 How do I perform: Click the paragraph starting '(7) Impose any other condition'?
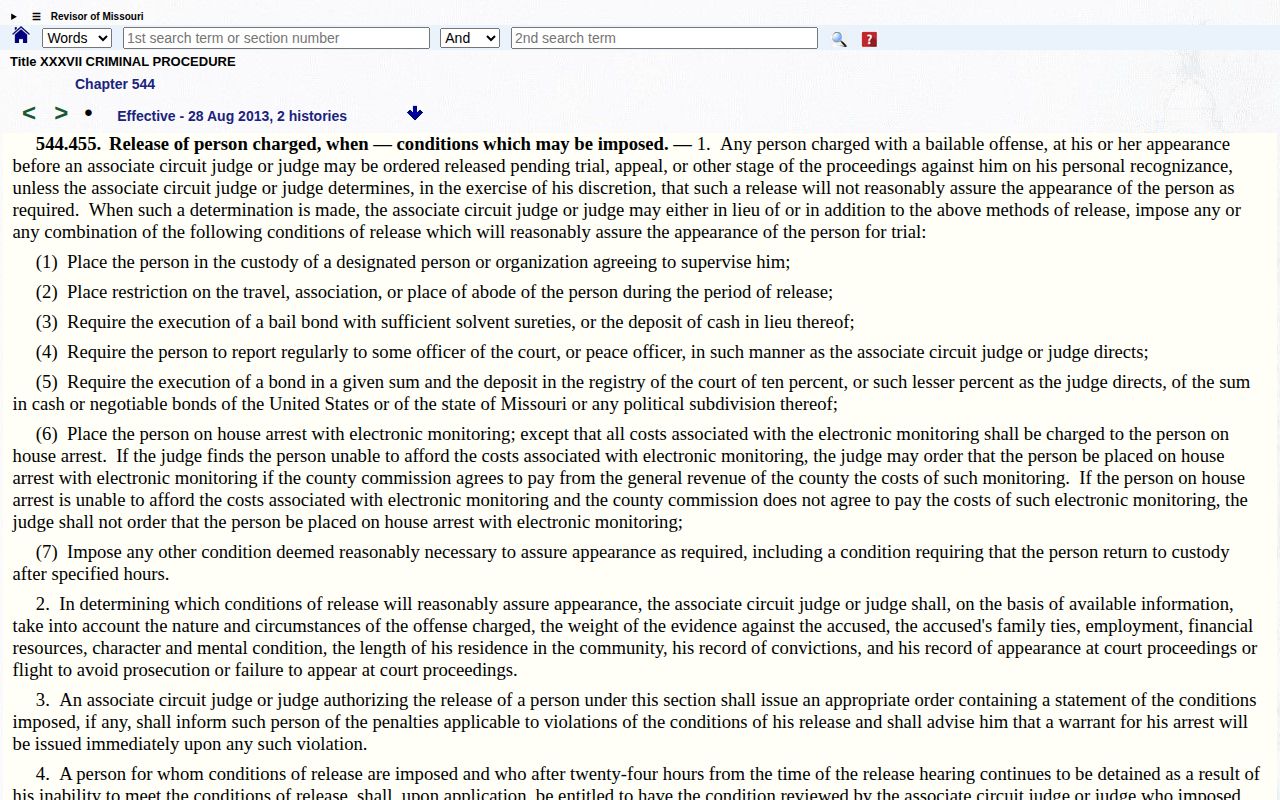[x=621, y=563]
